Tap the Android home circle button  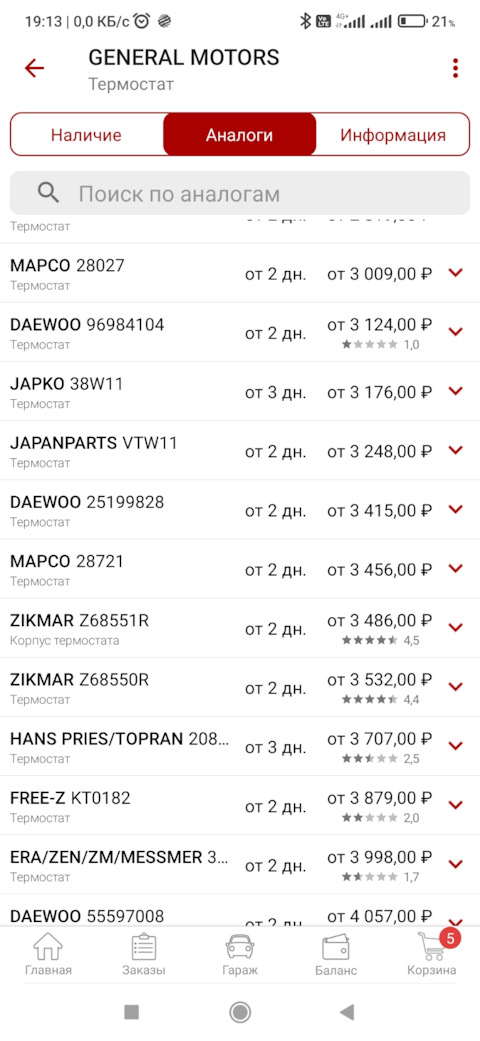pos(240,1012)
